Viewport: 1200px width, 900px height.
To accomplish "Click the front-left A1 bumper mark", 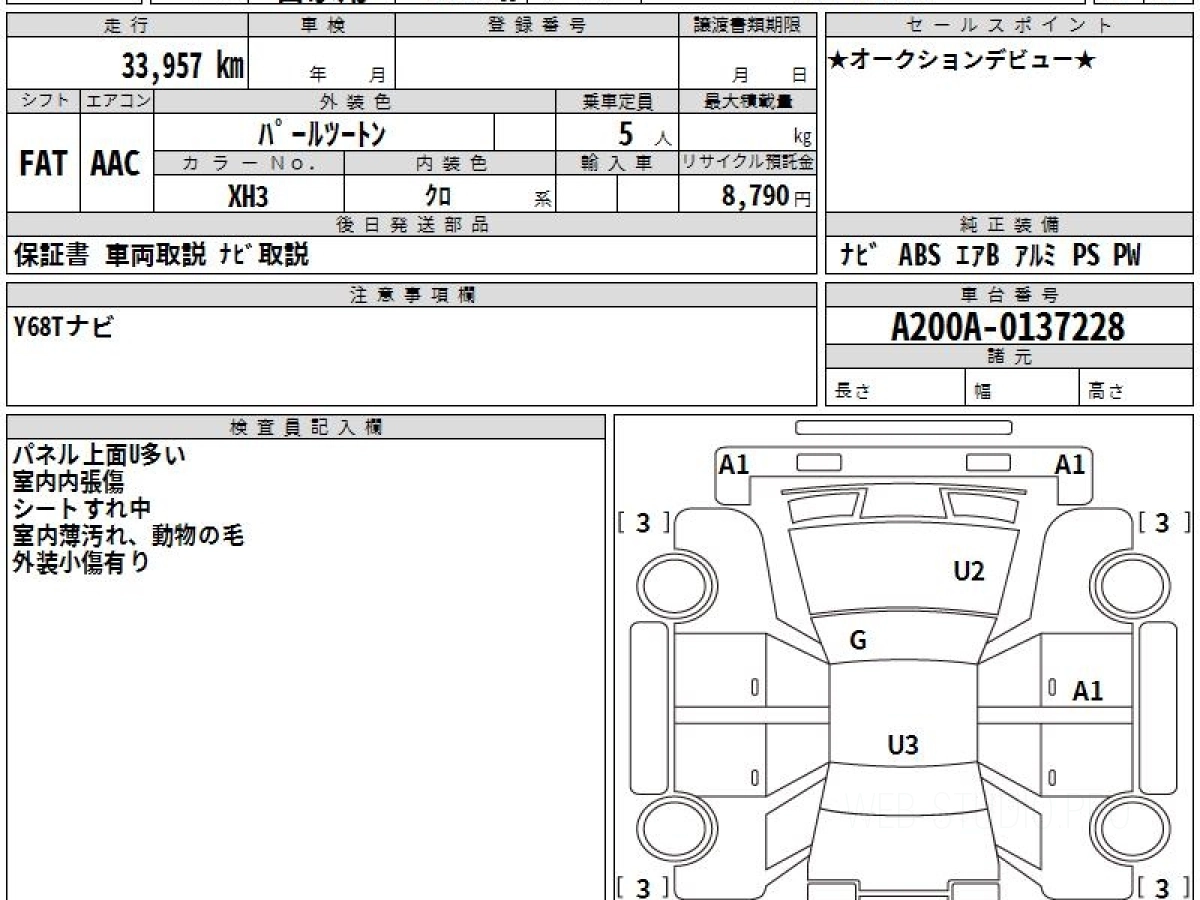I will coord(735,464).
